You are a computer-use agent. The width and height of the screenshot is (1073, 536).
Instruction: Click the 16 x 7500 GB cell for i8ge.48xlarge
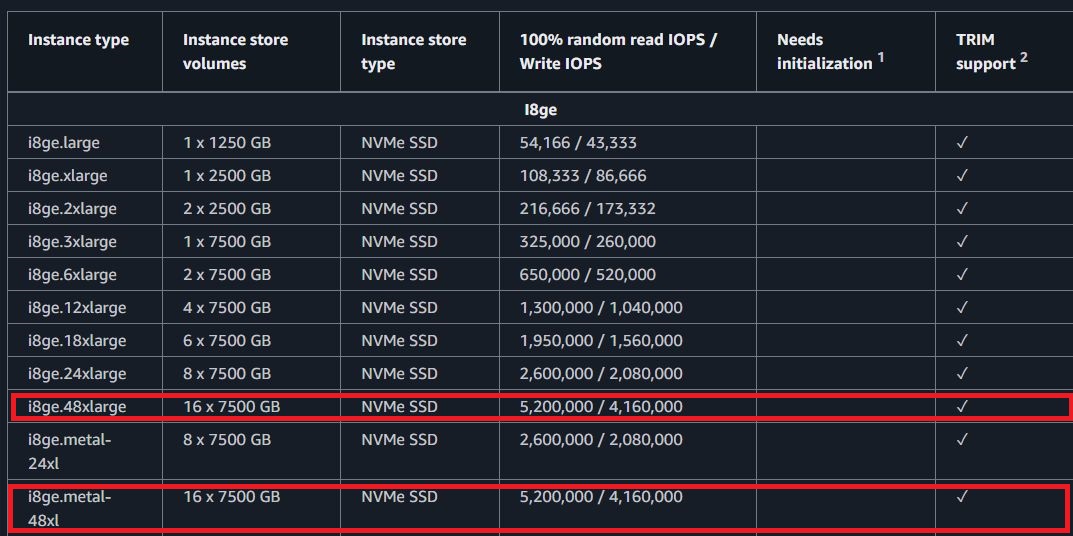point(231,407)
